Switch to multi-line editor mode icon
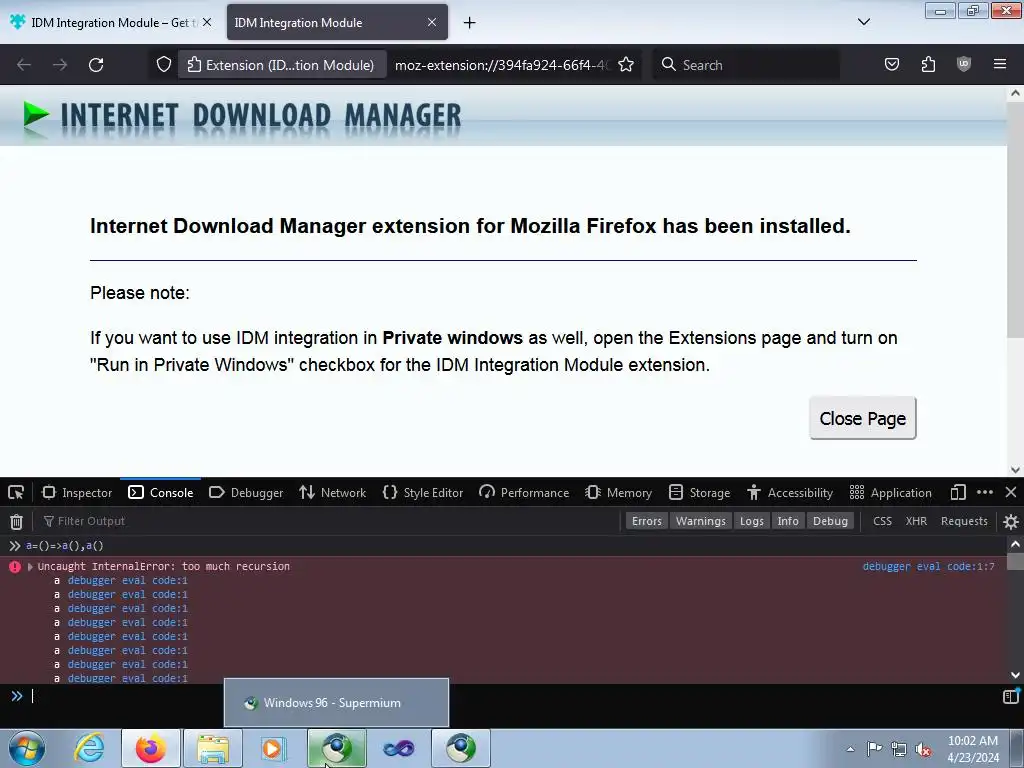 [1010, 696]
